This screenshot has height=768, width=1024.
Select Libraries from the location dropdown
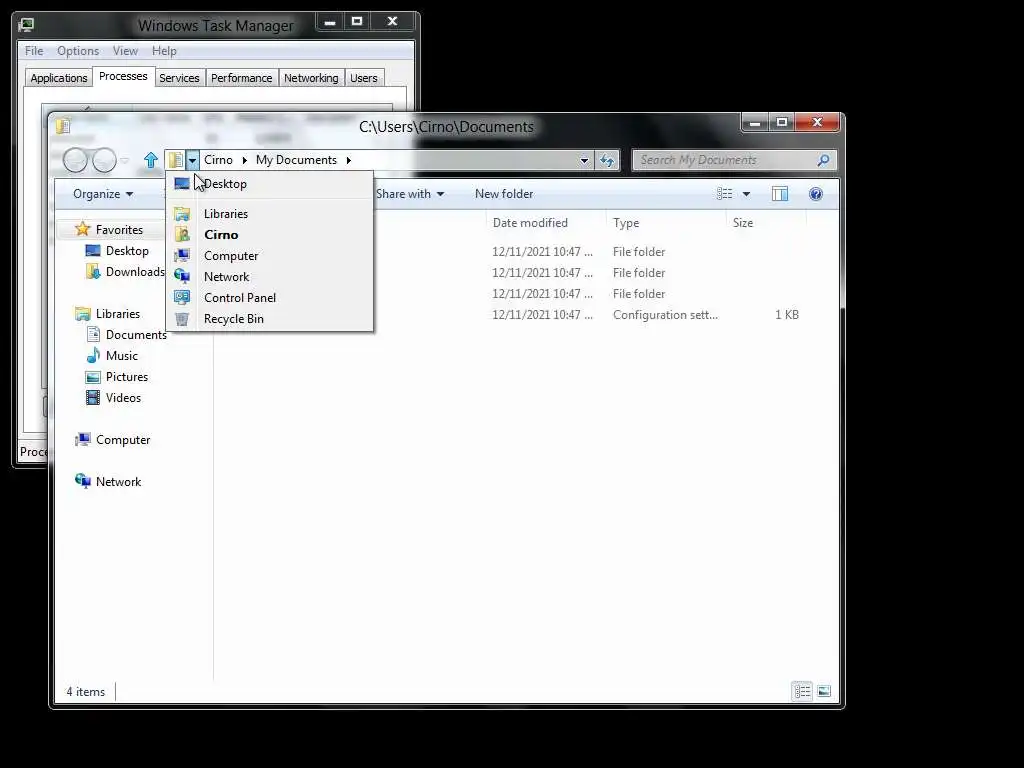(226, 214)
